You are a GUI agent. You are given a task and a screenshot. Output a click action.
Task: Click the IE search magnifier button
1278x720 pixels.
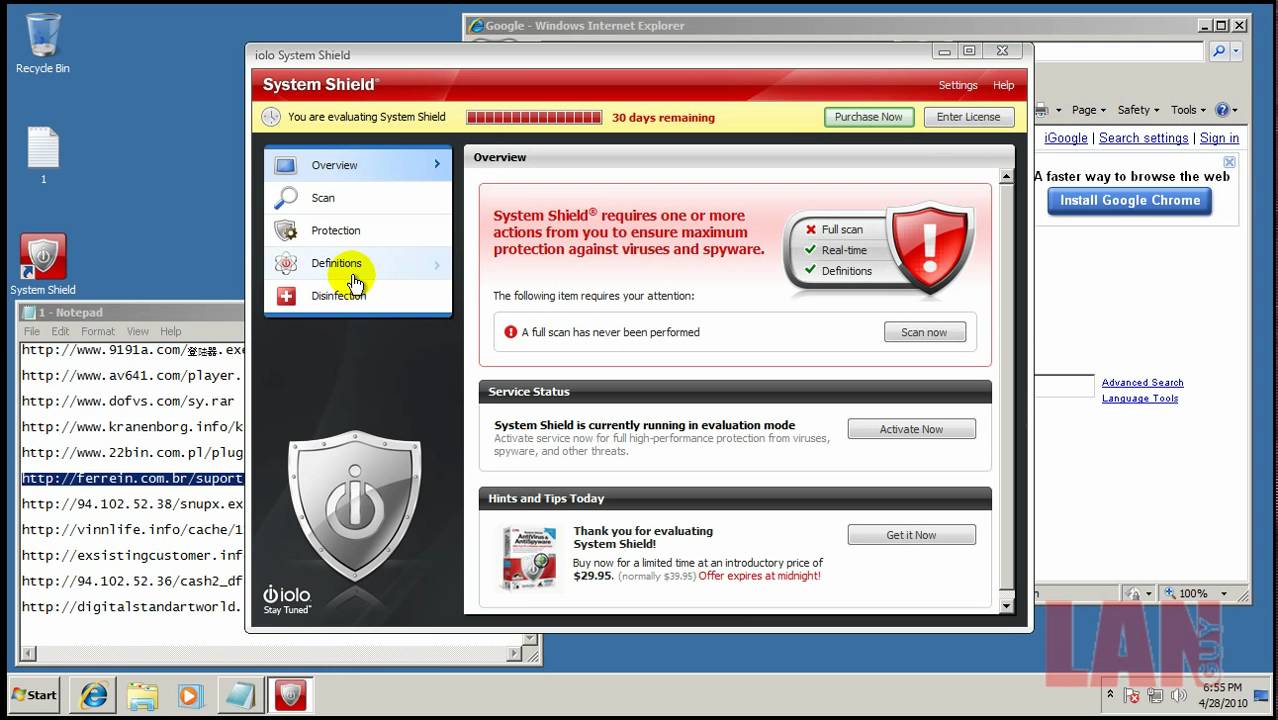click(1218, 51)
